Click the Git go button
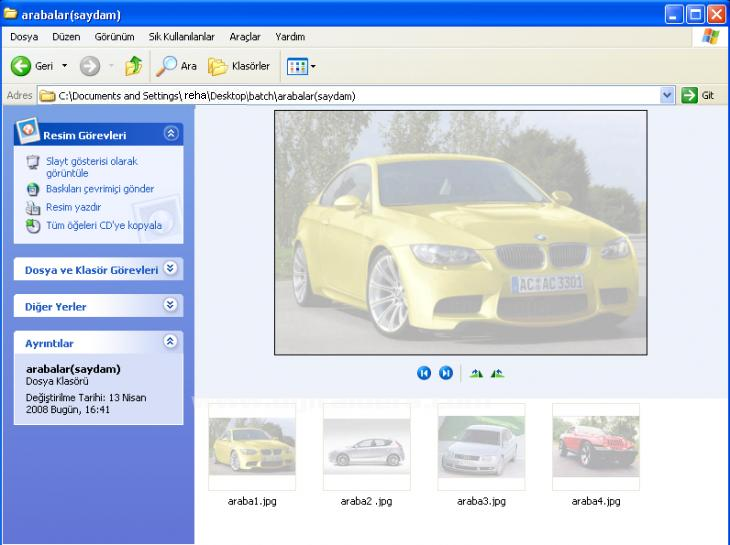This screenshot has width=730, height=545. [x=698, y=95]
